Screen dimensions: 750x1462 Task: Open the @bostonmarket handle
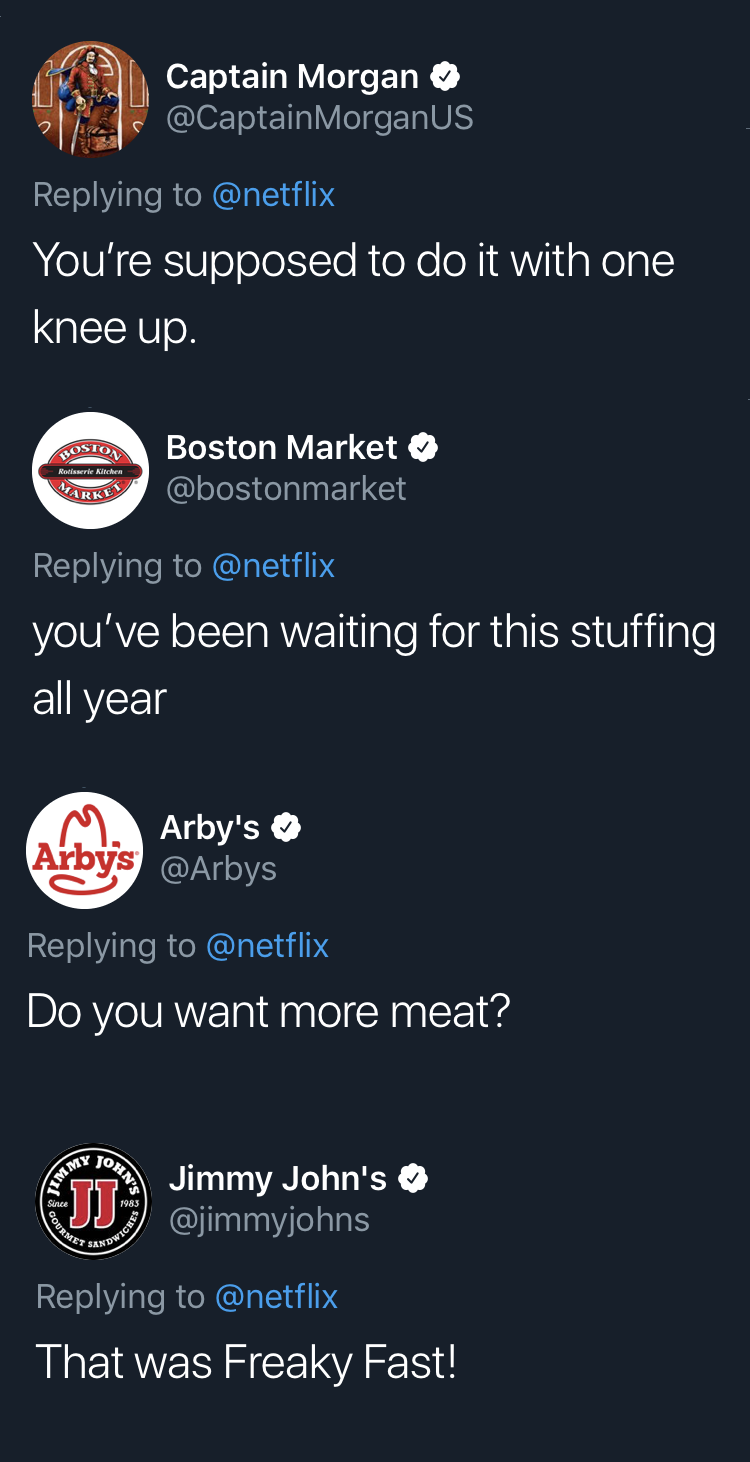[286, 489]
